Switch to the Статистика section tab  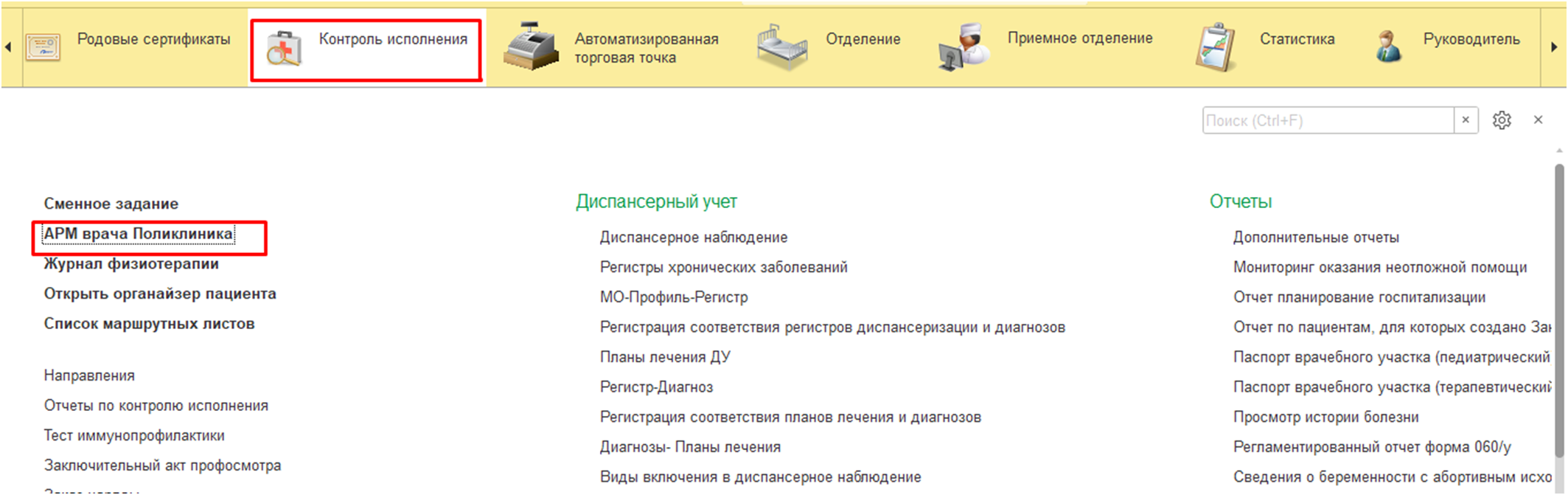tap(1296, 39)
